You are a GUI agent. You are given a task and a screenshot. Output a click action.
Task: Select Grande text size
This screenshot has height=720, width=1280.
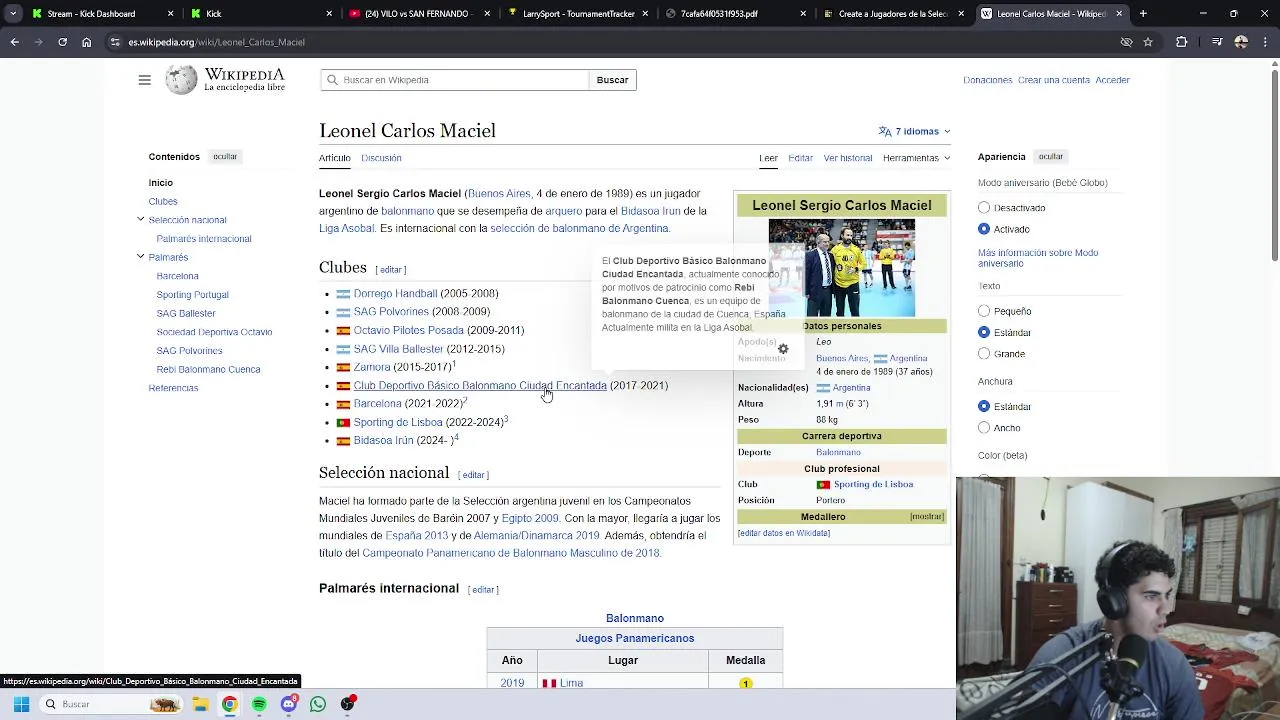[x=984, y=353]
